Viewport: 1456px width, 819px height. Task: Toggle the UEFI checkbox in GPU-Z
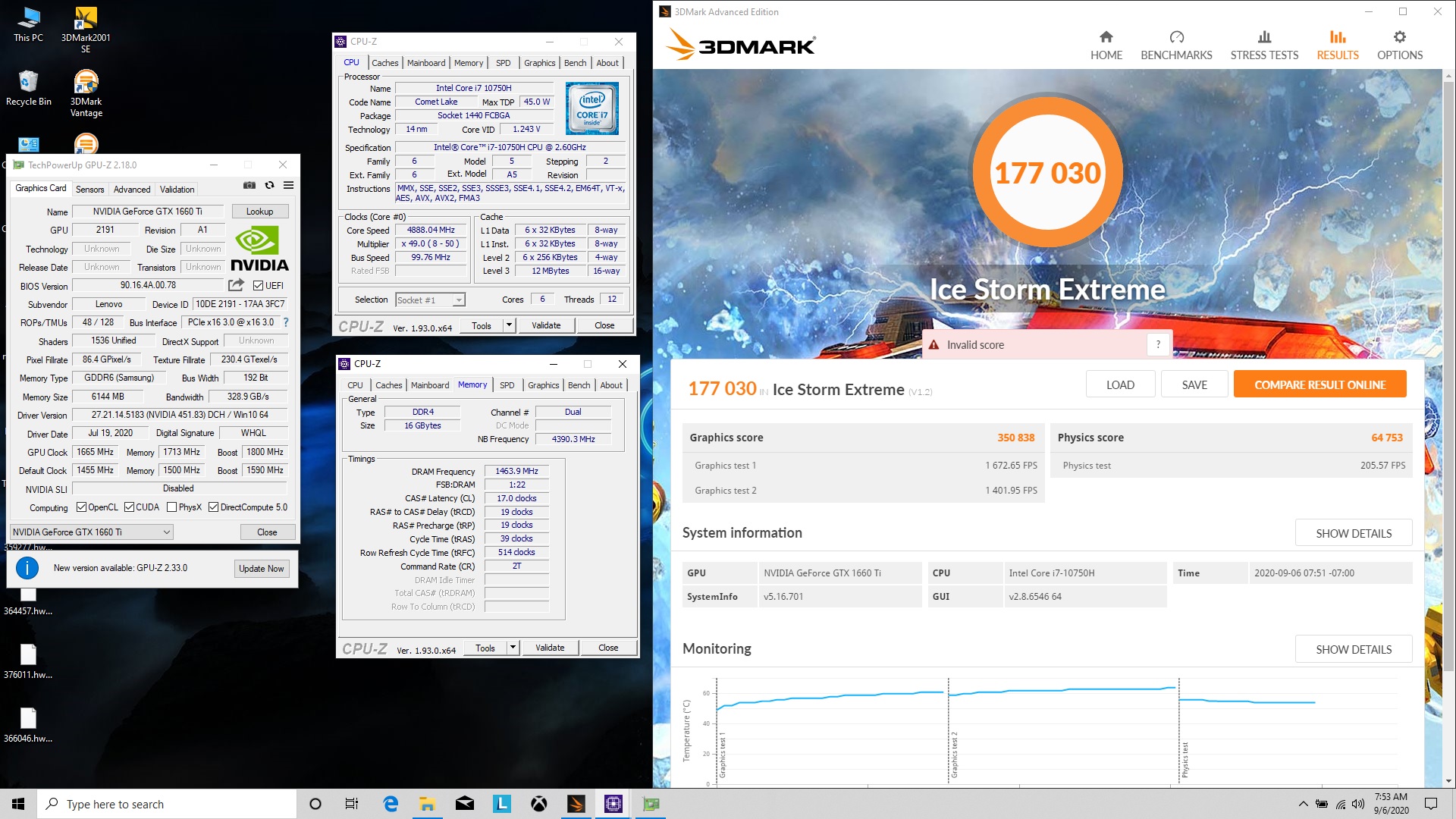point(258,286)
